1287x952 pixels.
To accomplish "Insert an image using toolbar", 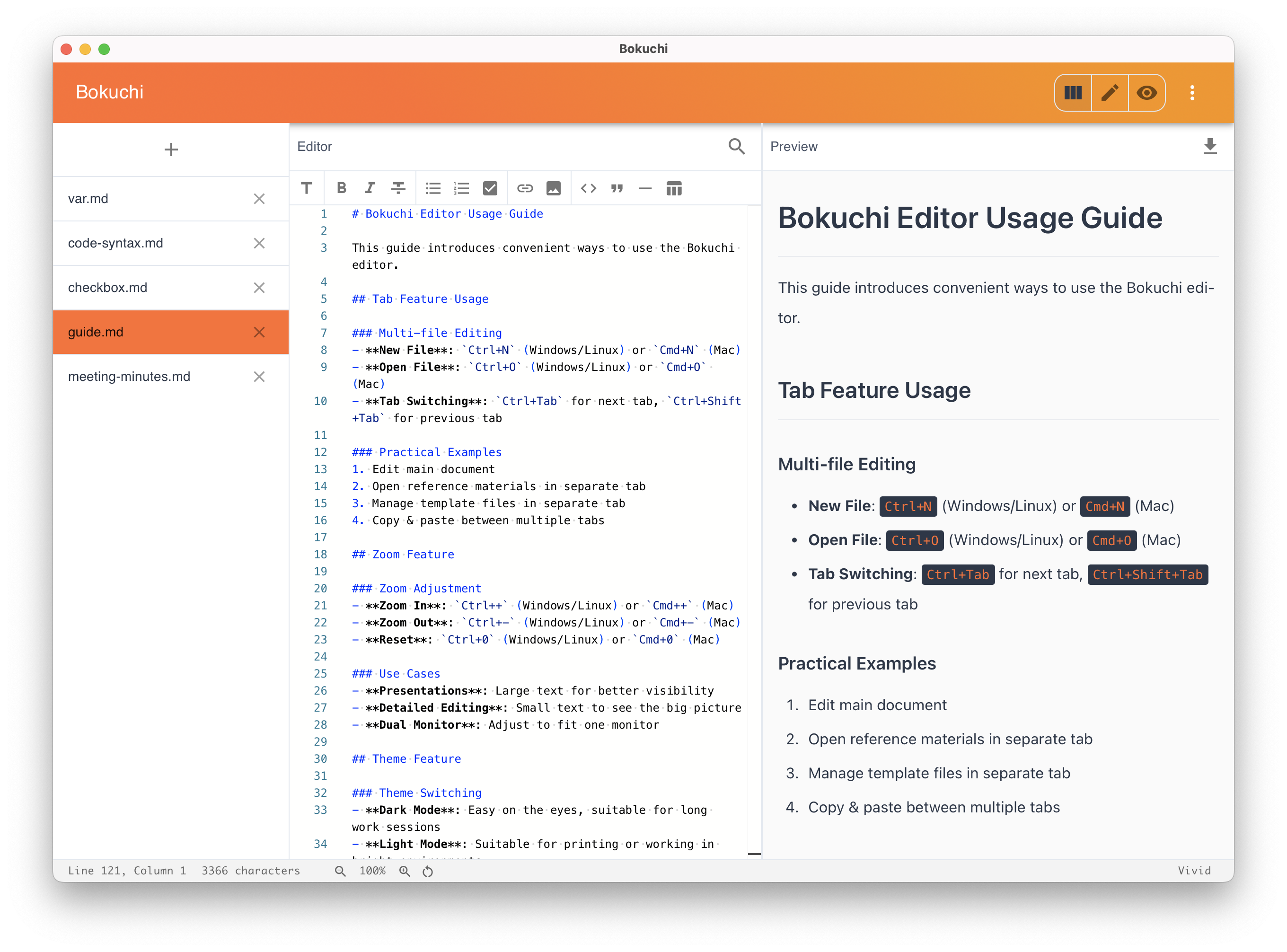I will [553, 188].
